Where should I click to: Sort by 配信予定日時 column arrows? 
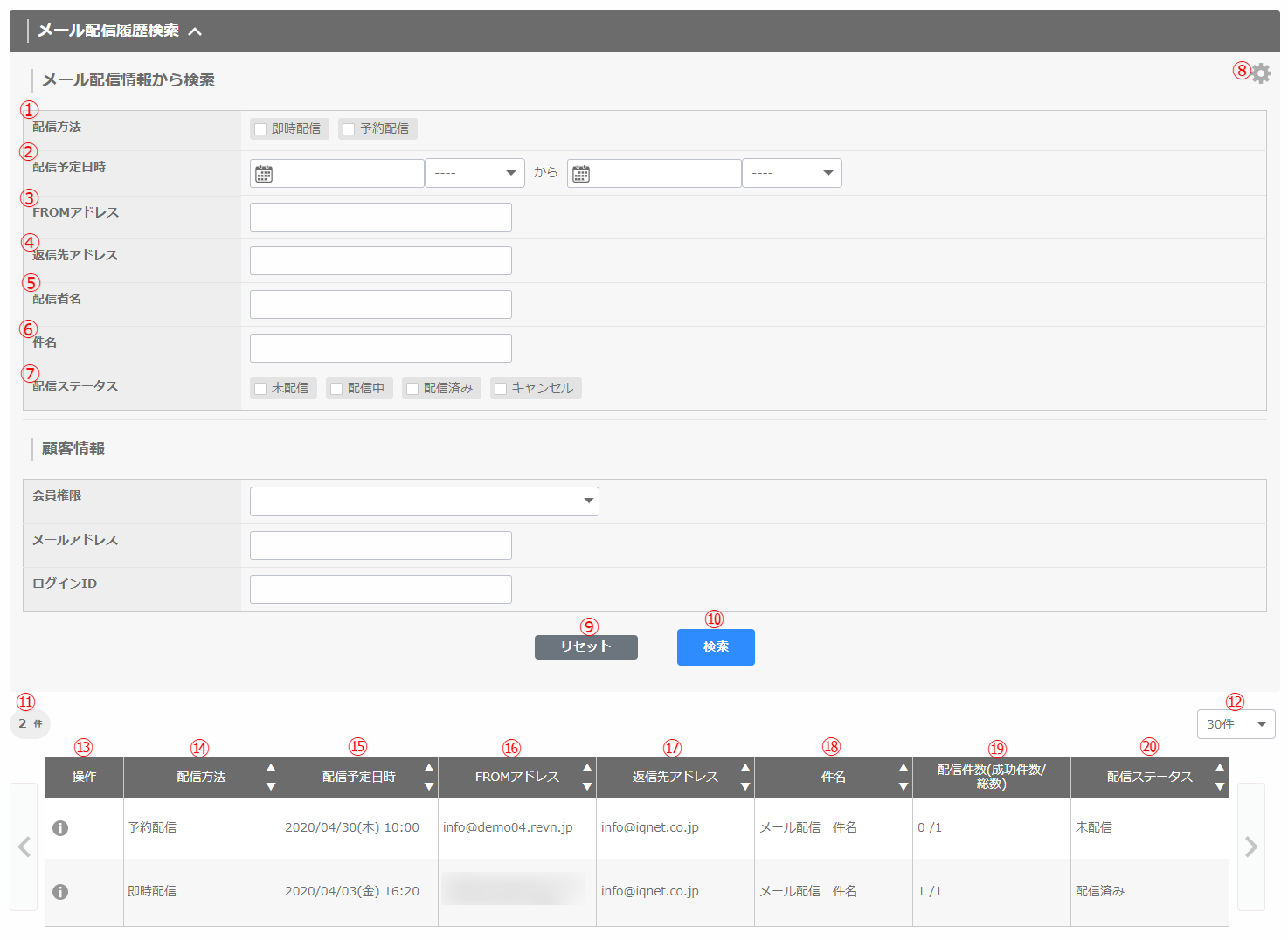coord(428,777)
